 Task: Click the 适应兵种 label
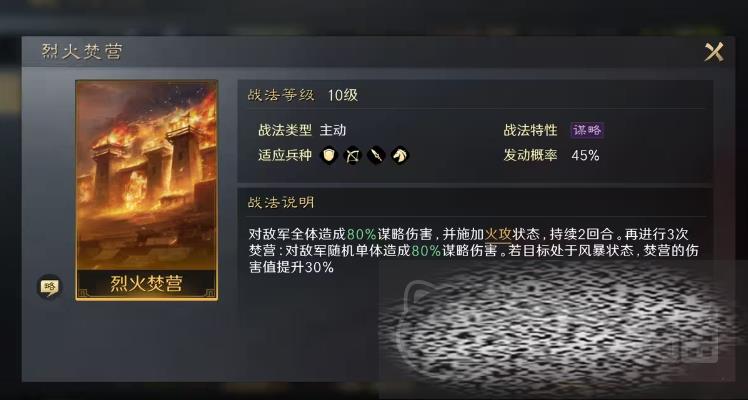click(x=285, y=155)
